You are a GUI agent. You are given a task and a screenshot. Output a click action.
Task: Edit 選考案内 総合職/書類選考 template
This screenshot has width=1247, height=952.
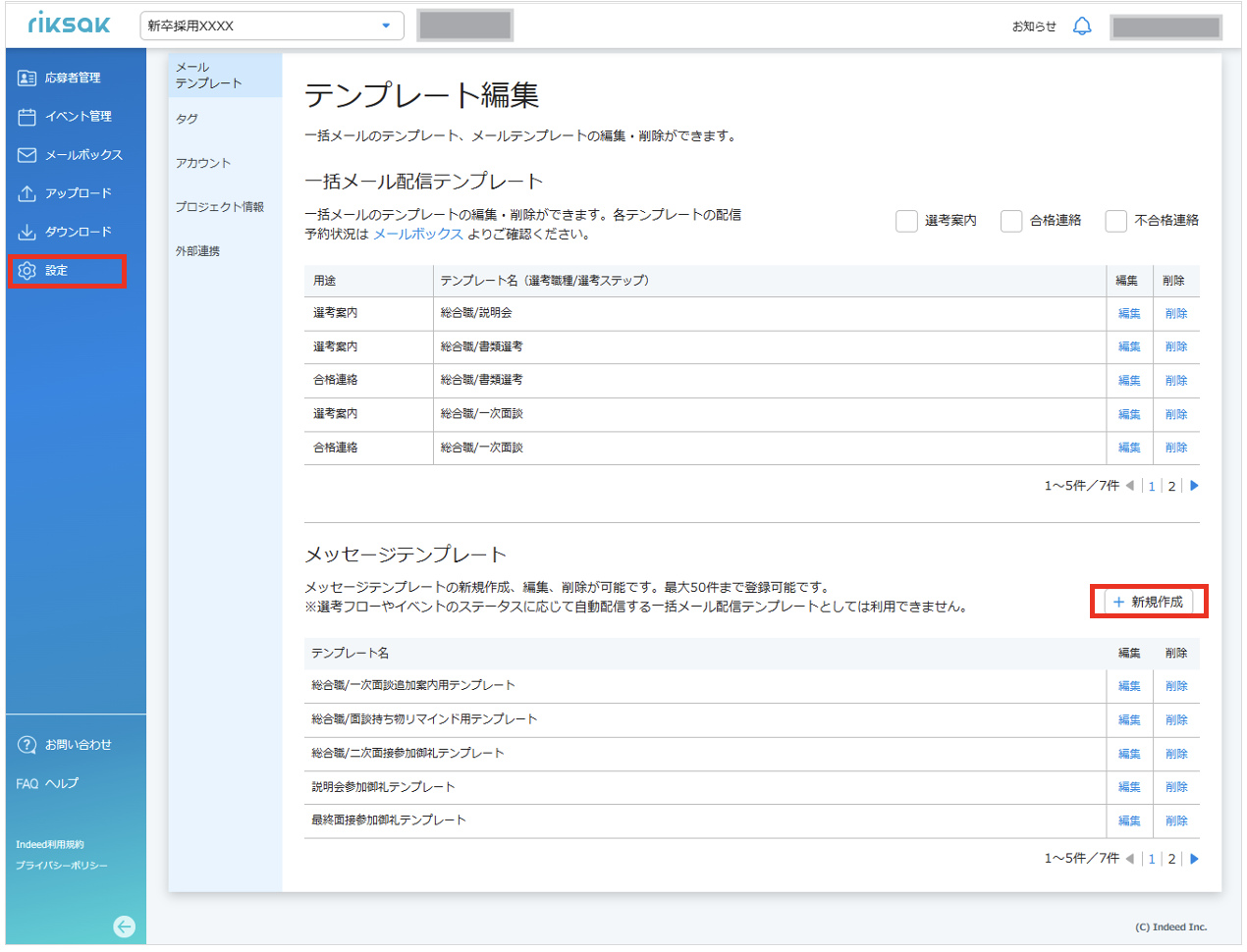tap(1129, 347)
